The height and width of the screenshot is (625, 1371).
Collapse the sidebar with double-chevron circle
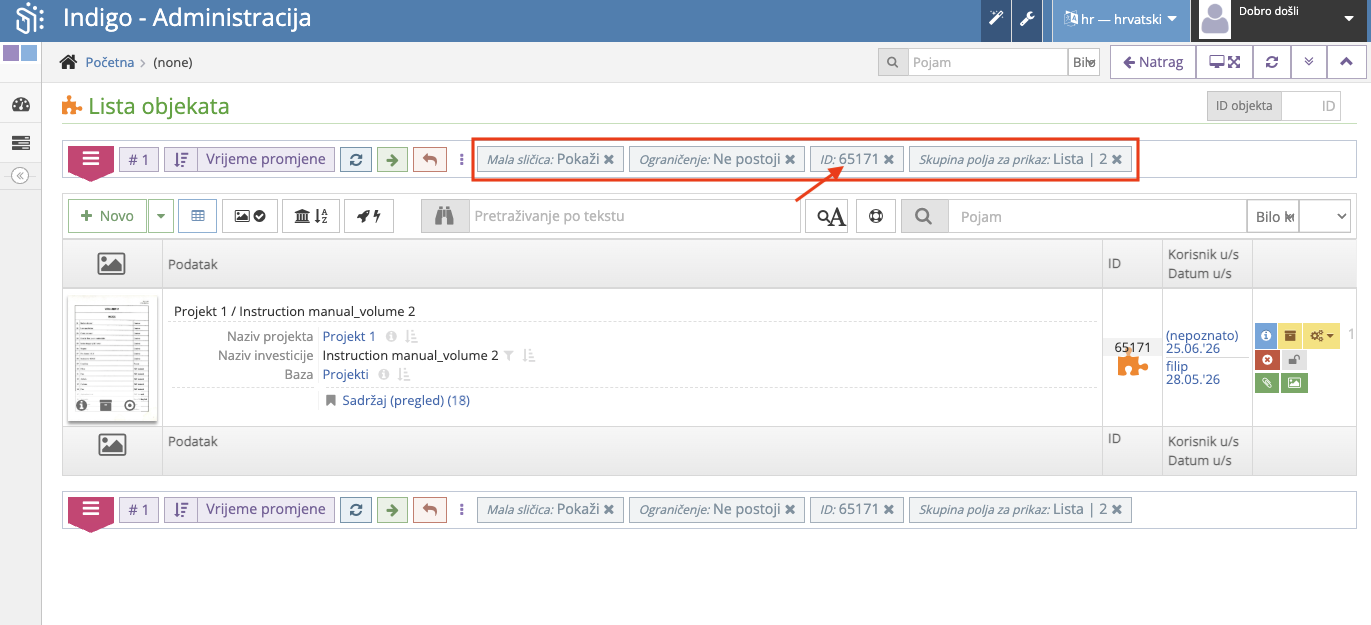pos(20,175)
